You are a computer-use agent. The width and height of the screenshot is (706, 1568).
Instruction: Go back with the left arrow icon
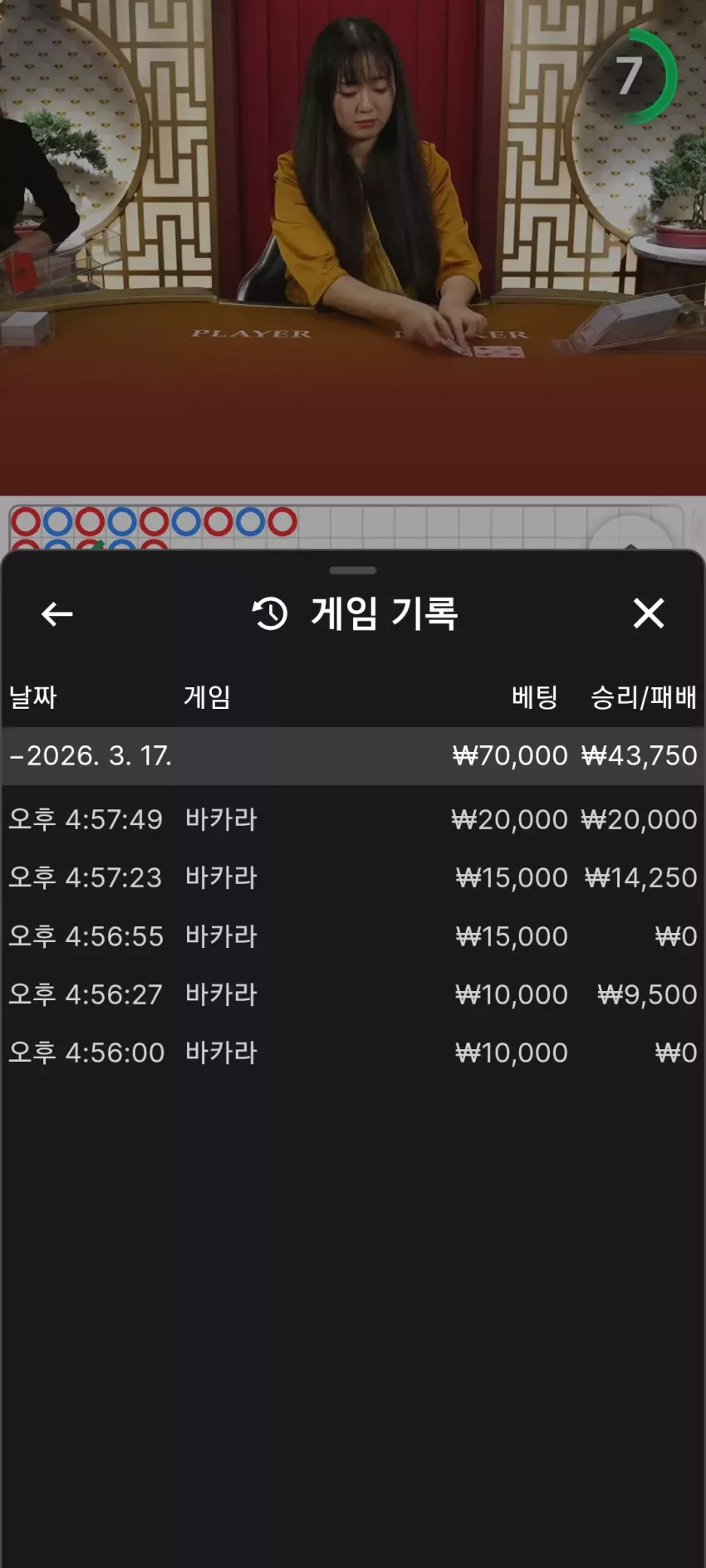pos(56,614)
